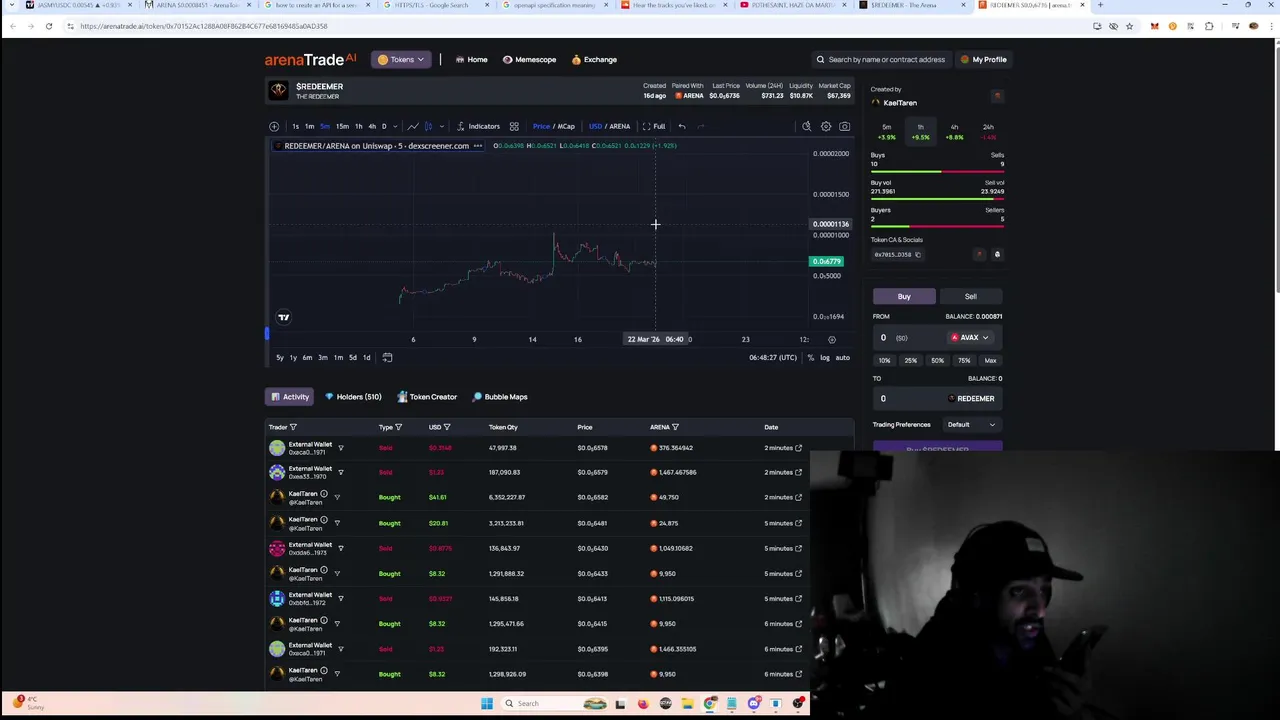The width and height of the screenshot is (1280, 720).
Task: Open the Tokens dropdown in header
Action: 401,59
